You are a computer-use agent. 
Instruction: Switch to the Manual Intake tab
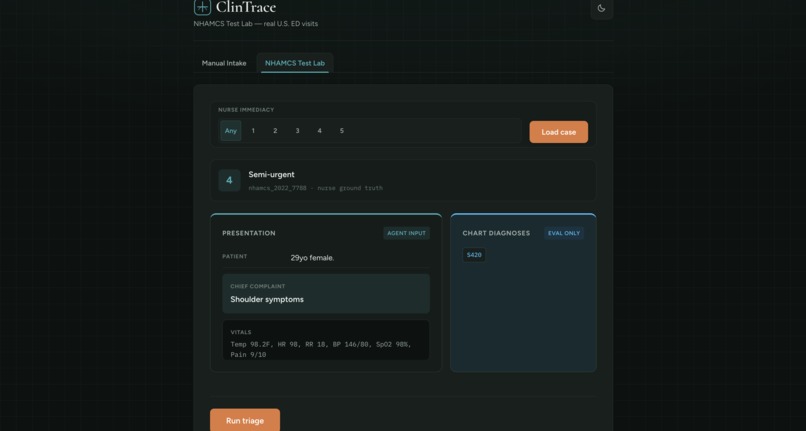[x=224, y=63]
